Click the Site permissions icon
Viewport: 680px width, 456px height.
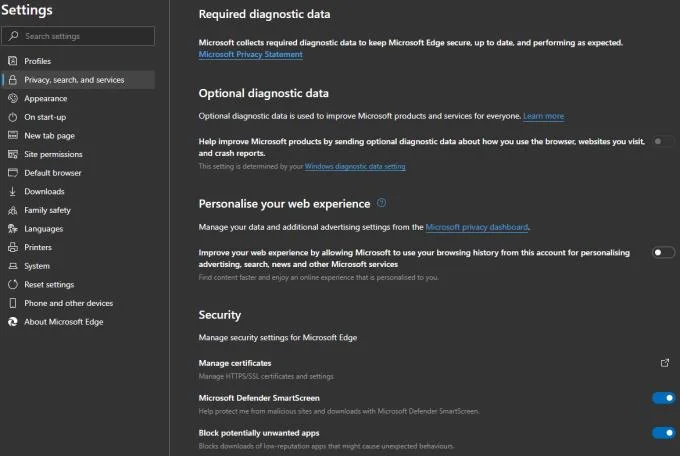click(x=13, y=154)
